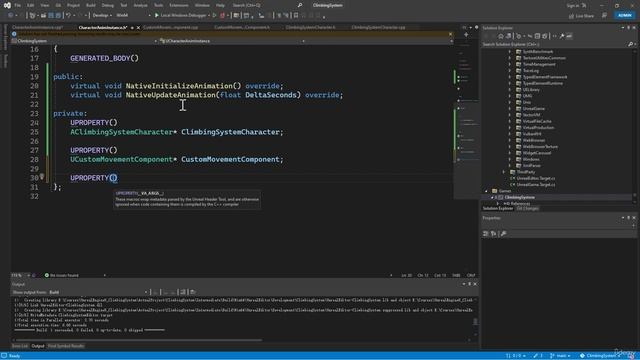The image size is (640, 360).
Task: Click the Sign in link
Action: [x=573, y=5]
